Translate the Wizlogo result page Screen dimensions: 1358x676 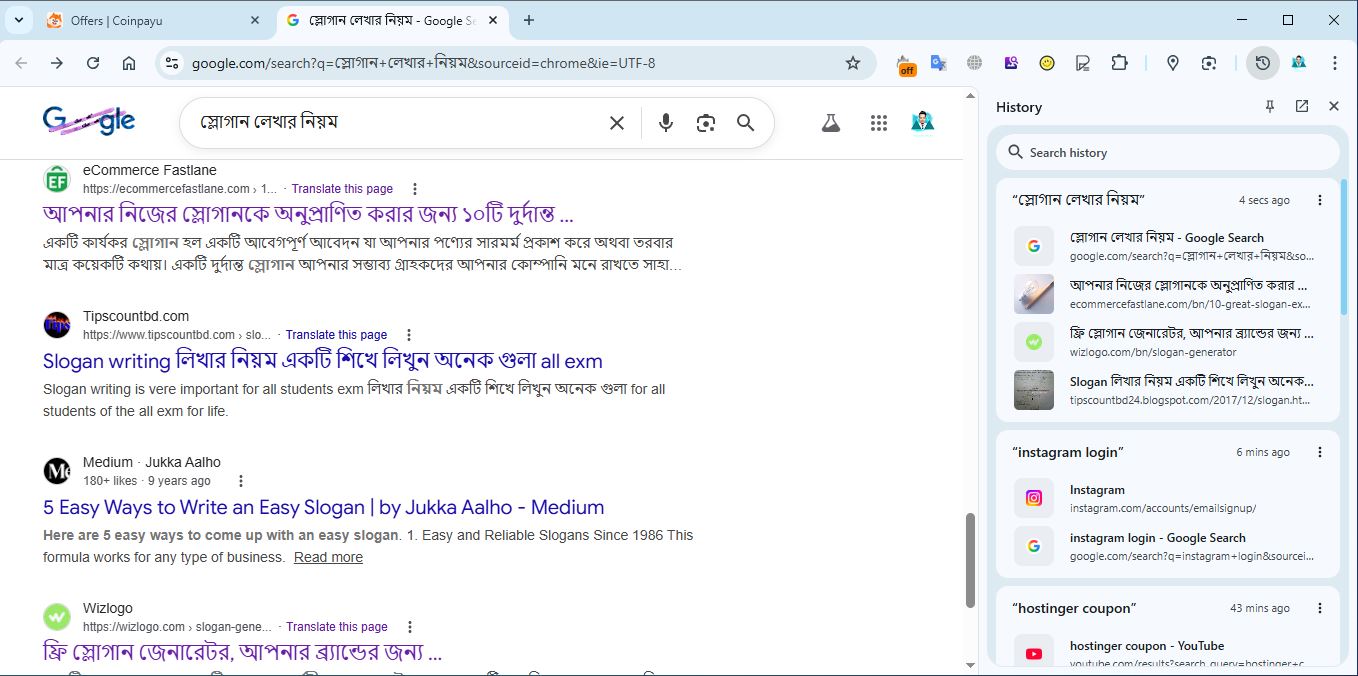[337, 627]
